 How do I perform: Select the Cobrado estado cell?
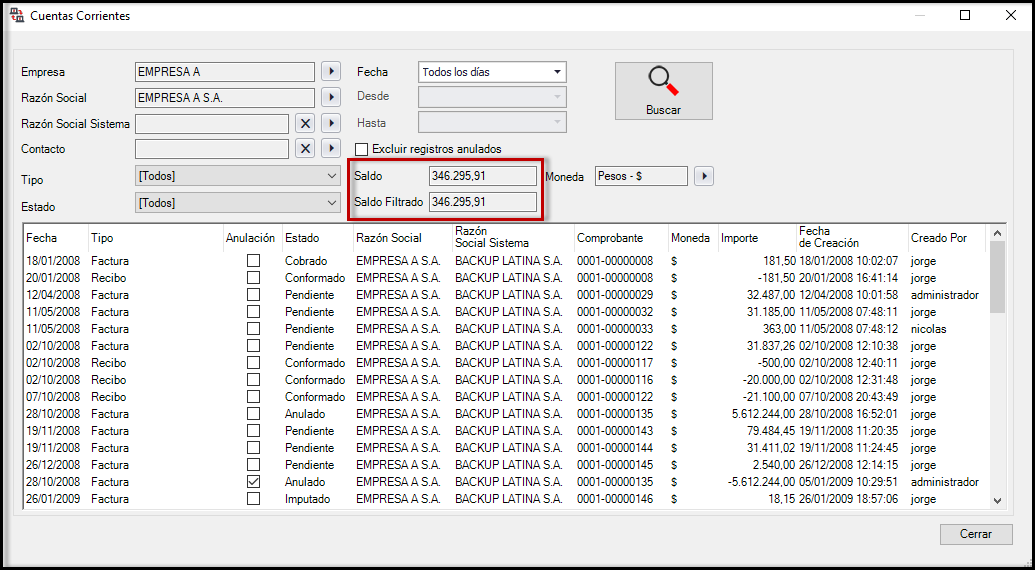[x=306, y=261]
